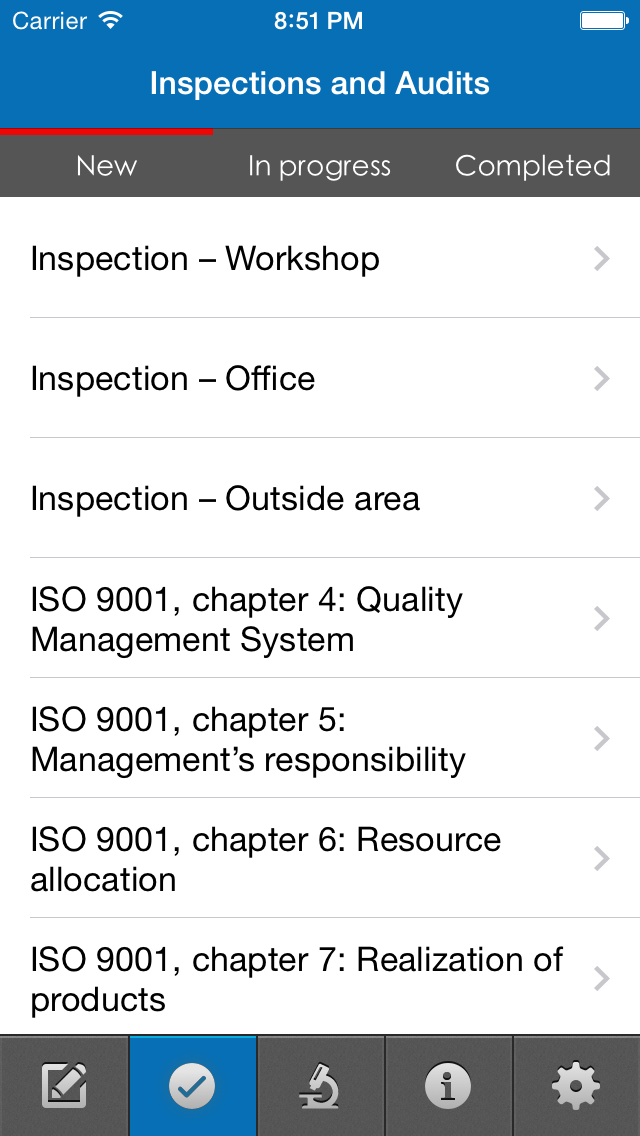This screenshot has width=640, height=1136.
Task: Switch to the New tab
Action: coord(107,166)
